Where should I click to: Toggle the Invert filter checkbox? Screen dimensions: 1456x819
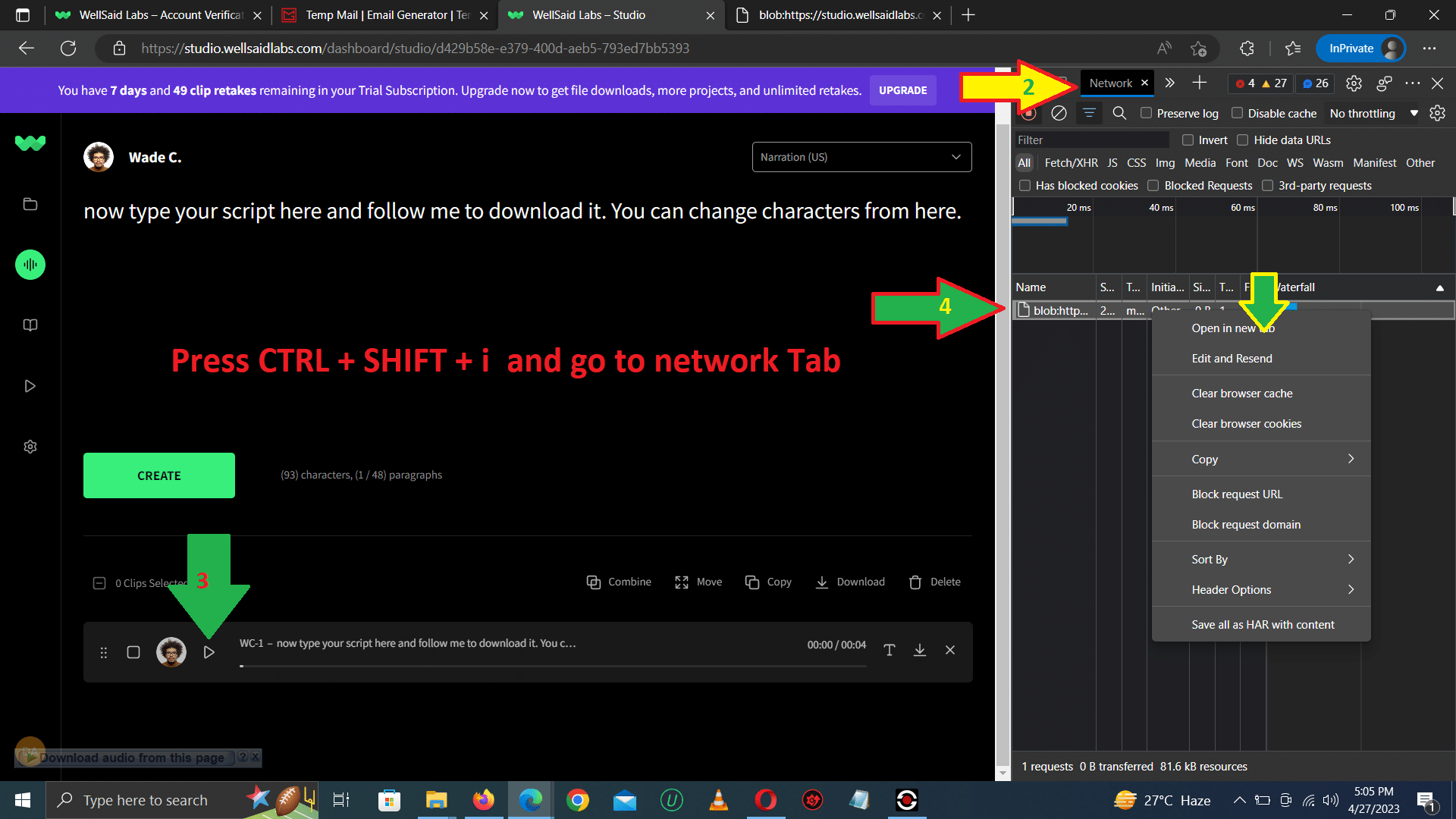click(1188, 140)
